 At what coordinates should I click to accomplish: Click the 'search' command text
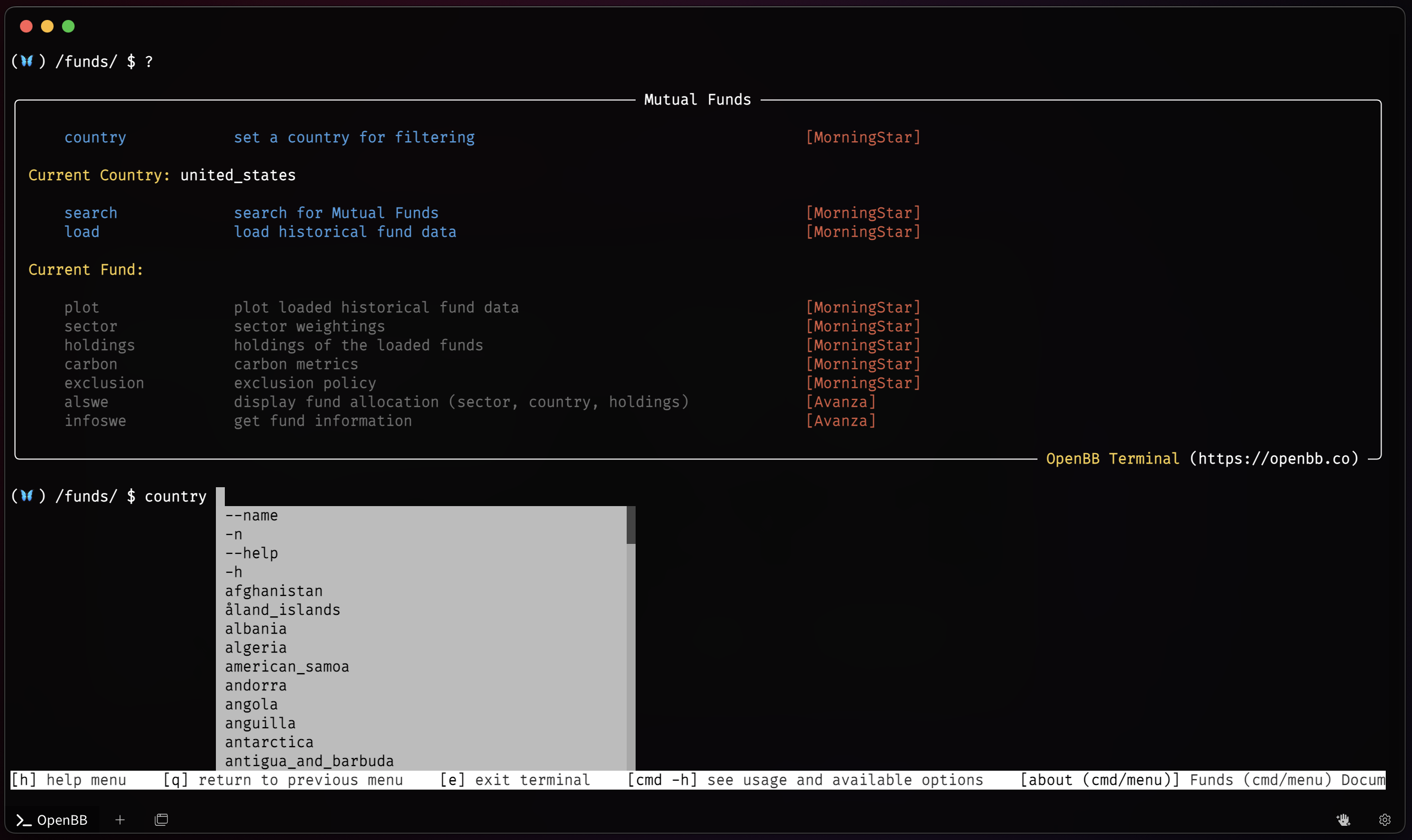tap(91, 213)
